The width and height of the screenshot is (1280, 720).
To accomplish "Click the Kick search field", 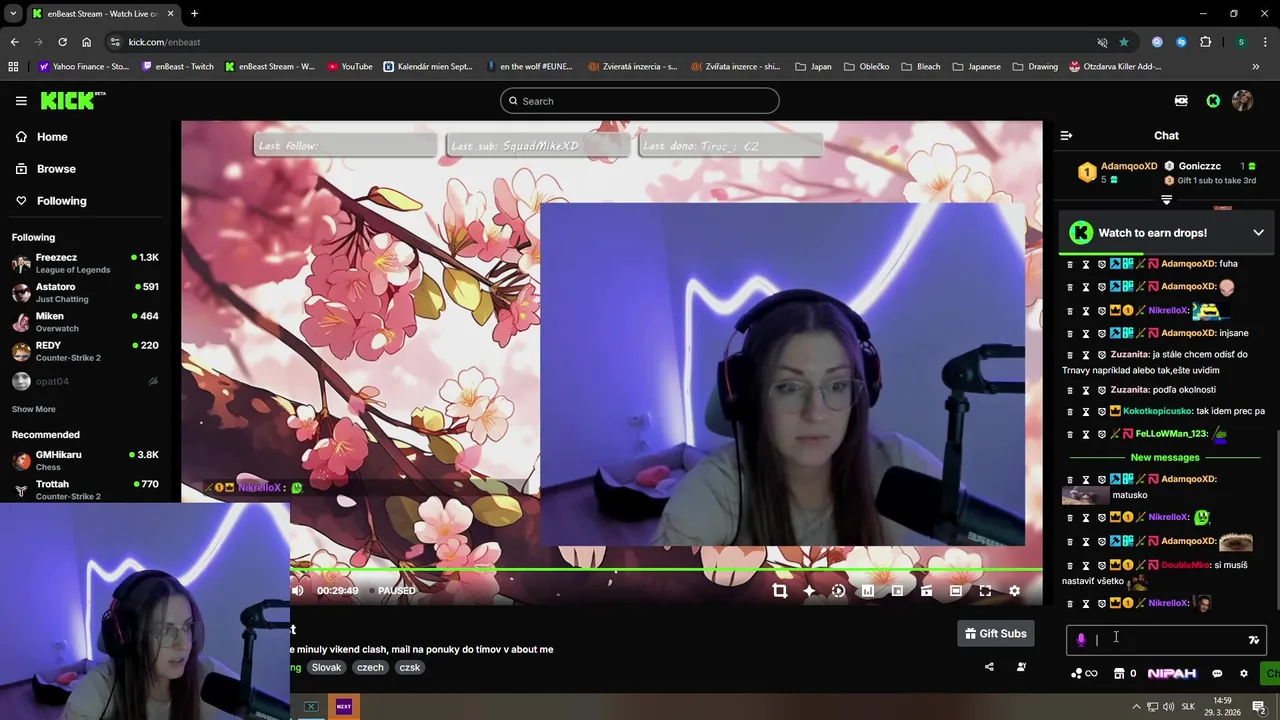I will point(640,101).
